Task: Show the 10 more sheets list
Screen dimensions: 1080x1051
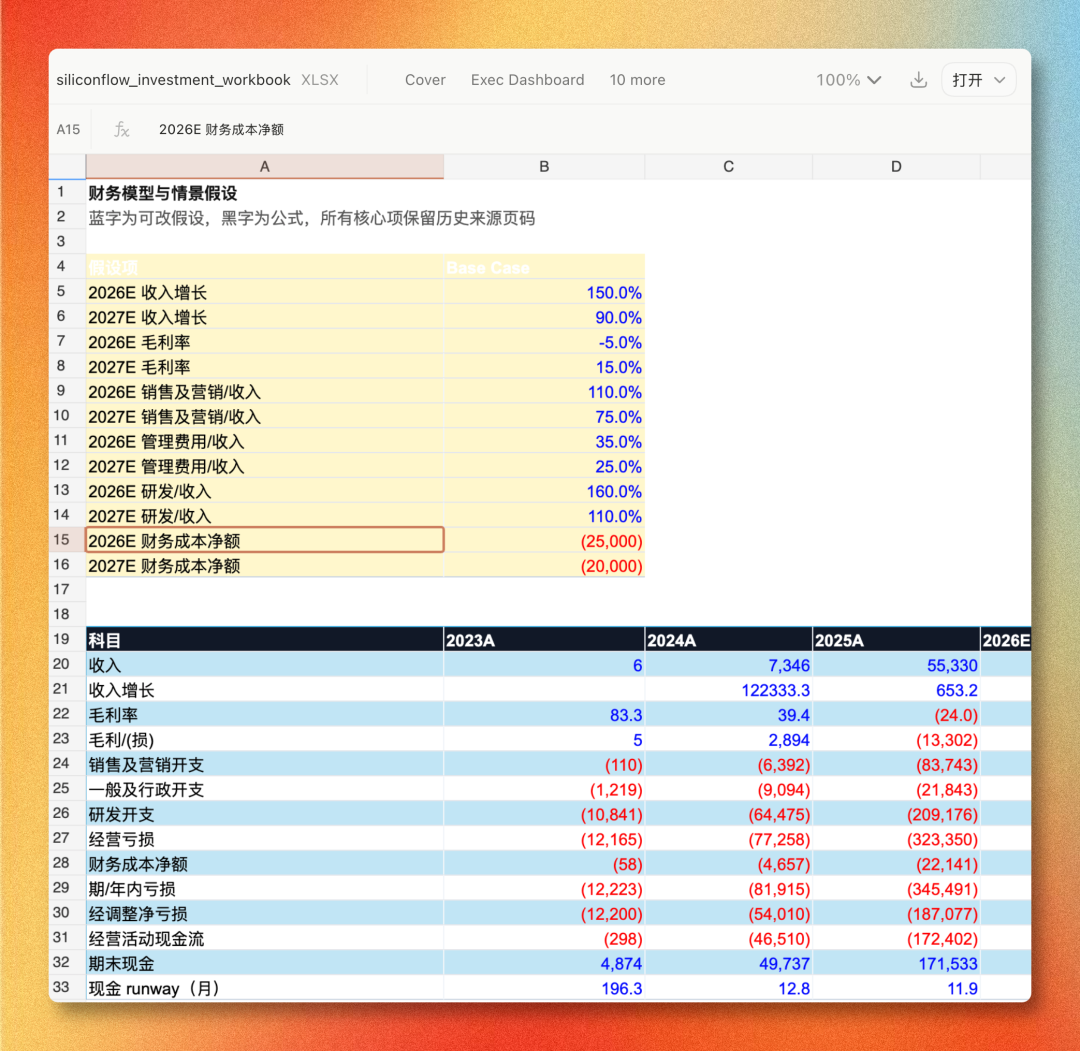Action: pyautogui.click(x=637, y=80)
